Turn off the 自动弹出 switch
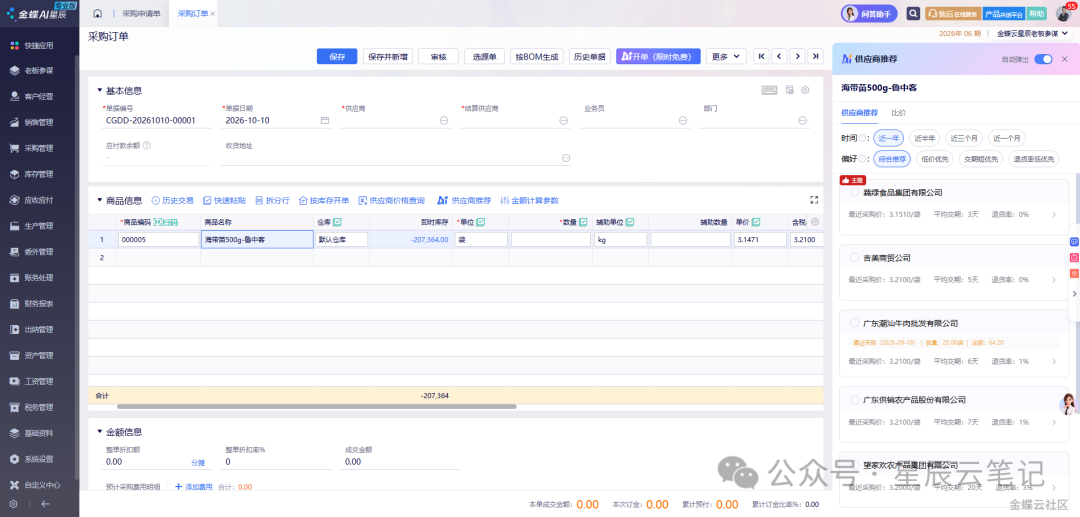Image resolution: width=1080 pixels, height=517 pixels. click(1043, 59)
